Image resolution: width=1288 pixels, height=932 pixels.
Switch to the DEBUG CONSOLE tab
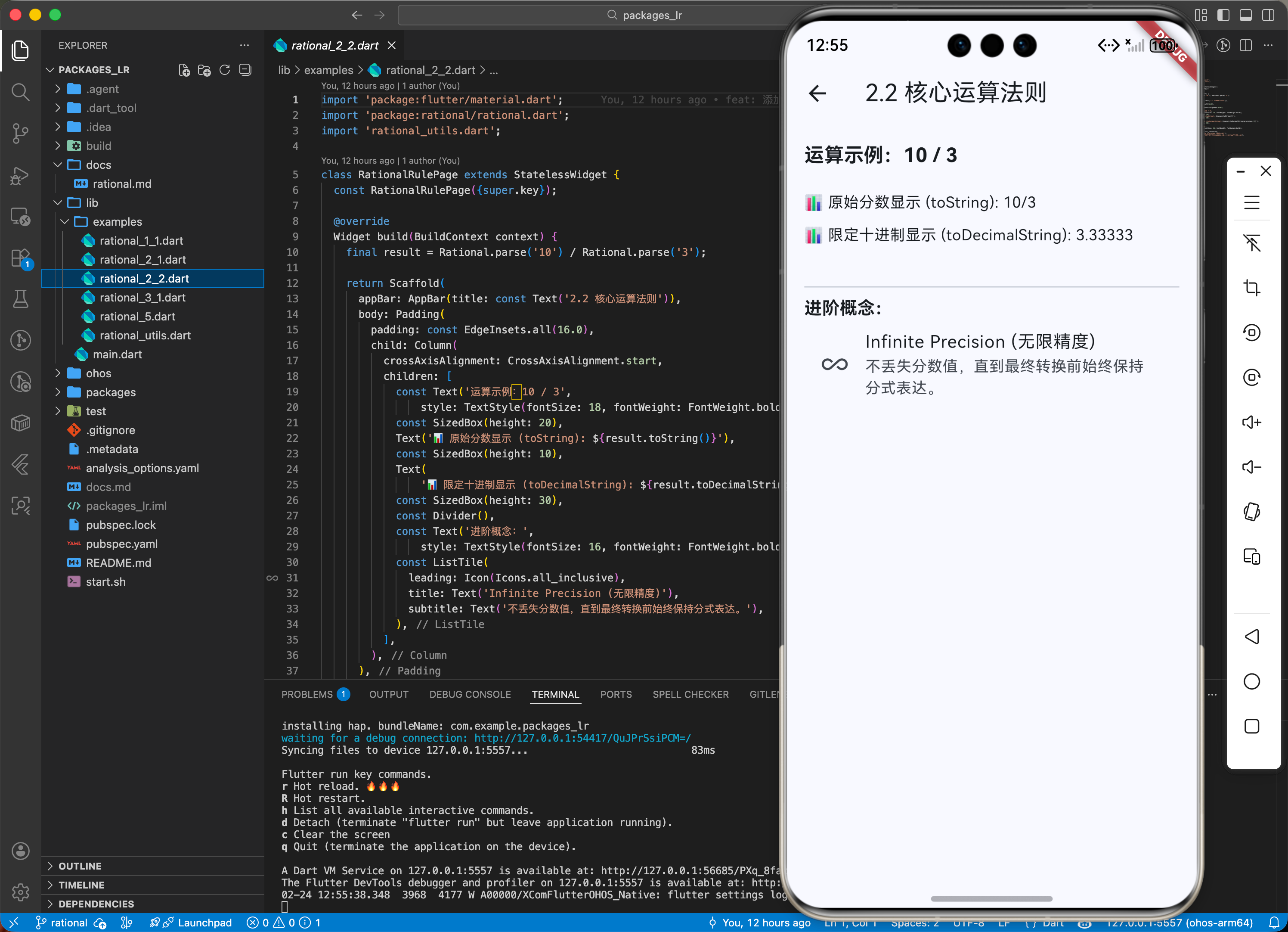(470, 694)
